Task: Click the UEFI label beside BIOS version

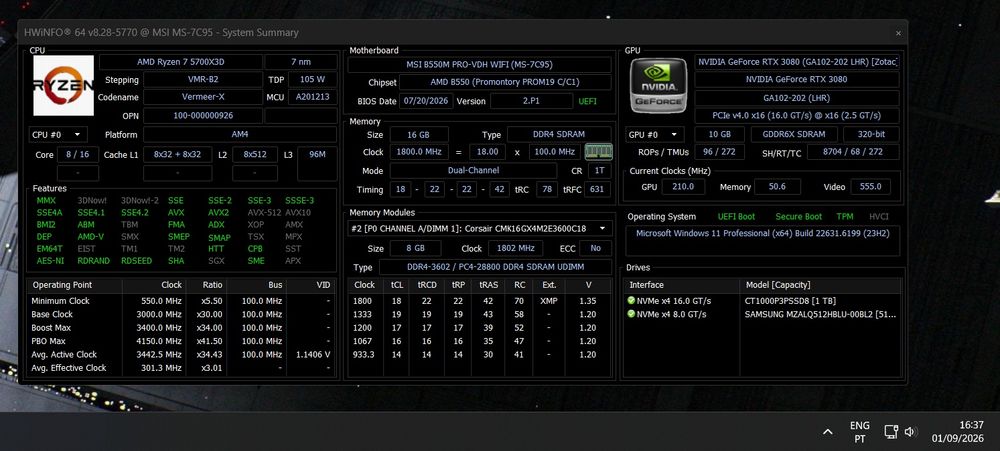Action: (x=588, y=101)
